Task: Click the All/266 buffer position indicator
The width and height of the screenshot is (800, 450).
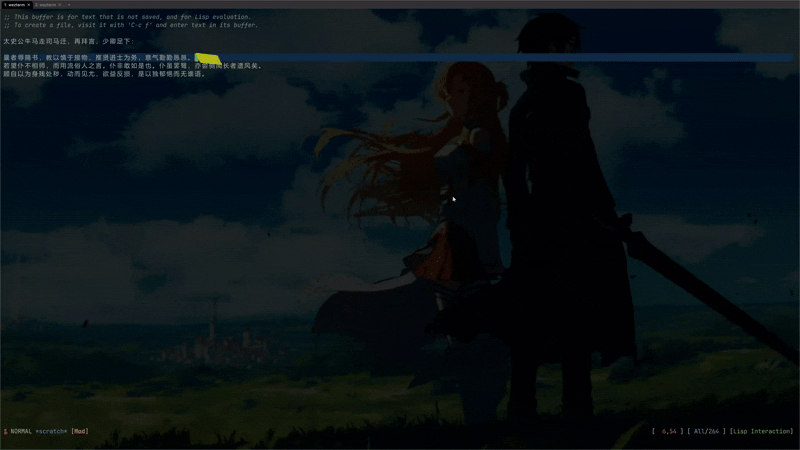Action: 705,431
